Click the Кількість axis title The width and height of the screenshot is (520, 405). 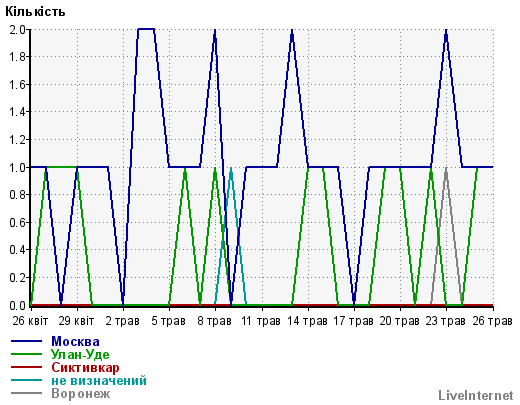point(35,12)
